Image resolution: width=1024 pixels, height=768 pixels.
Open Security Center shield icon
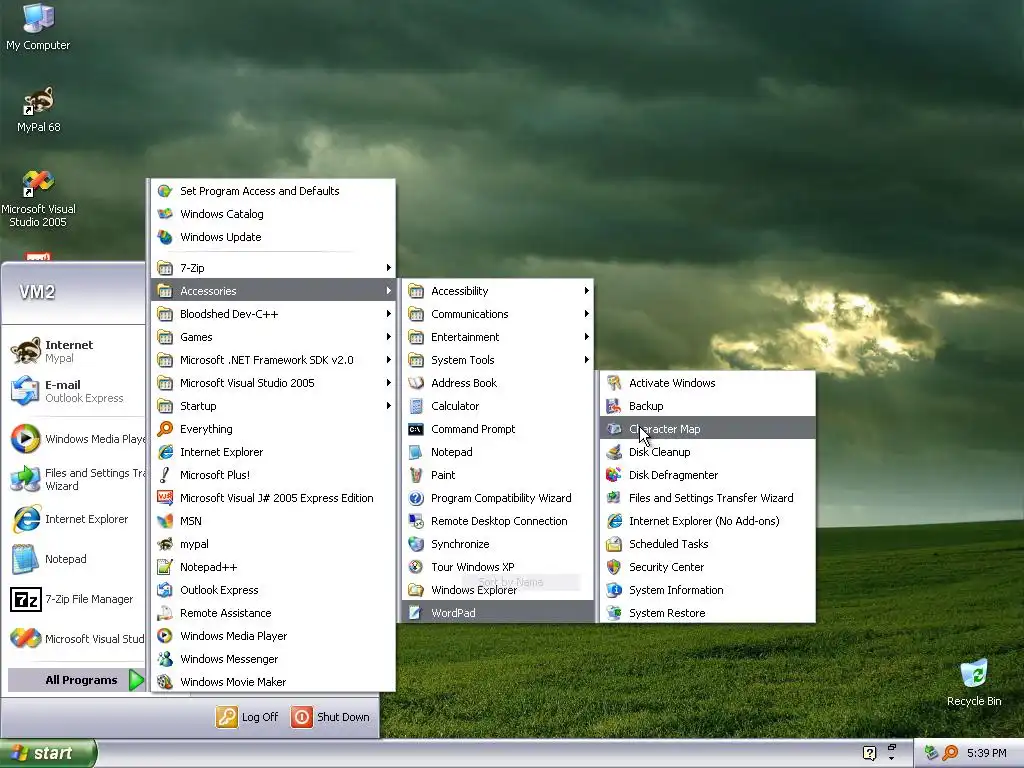coord(613,567)
